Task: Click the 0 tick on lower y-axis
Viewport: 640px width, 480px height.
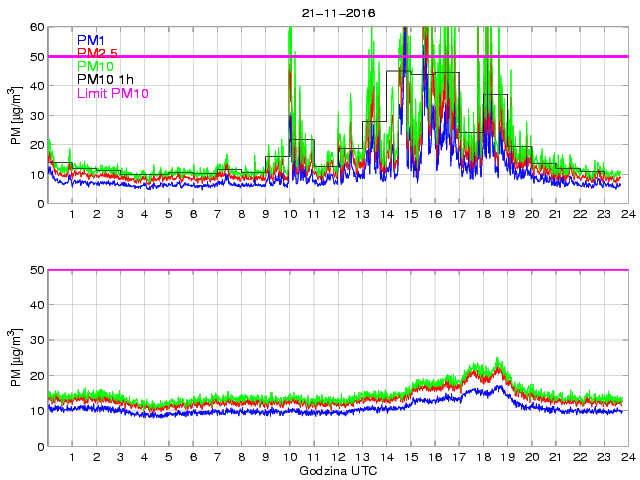Action: coord(39,446)
